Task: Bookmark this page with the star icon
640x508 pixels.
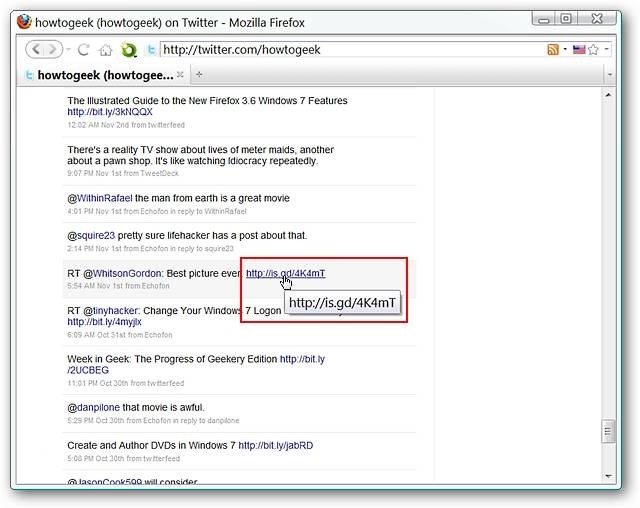Action: tap(593, 50)
